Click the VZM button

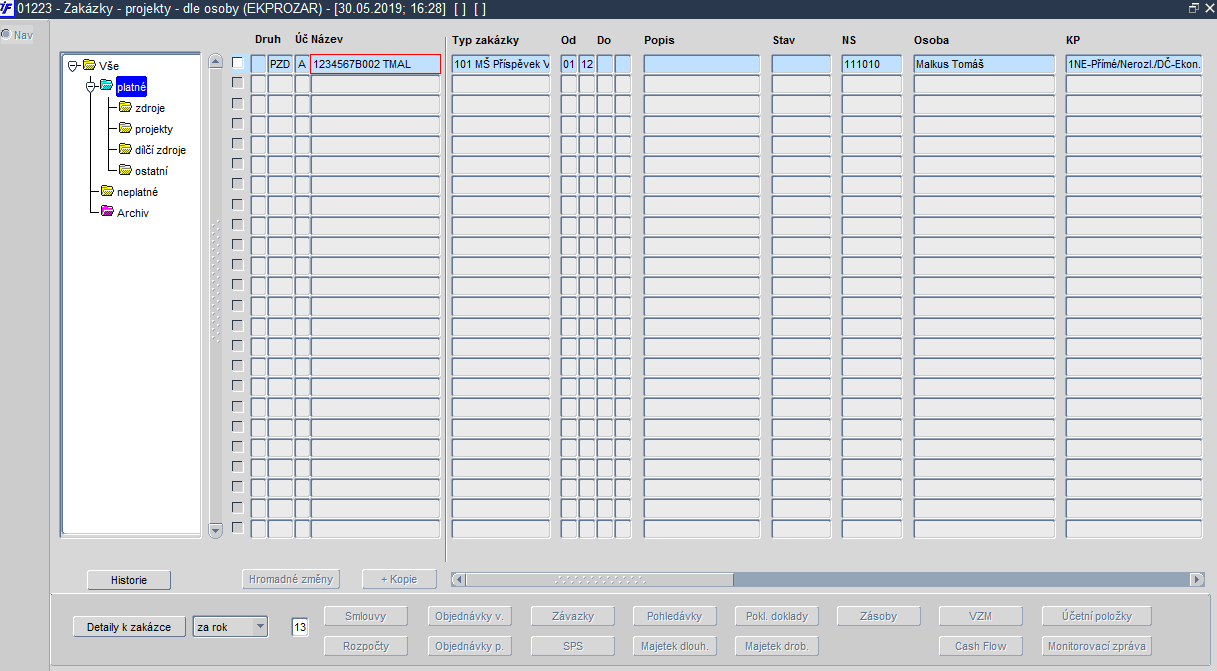(981, 616)
